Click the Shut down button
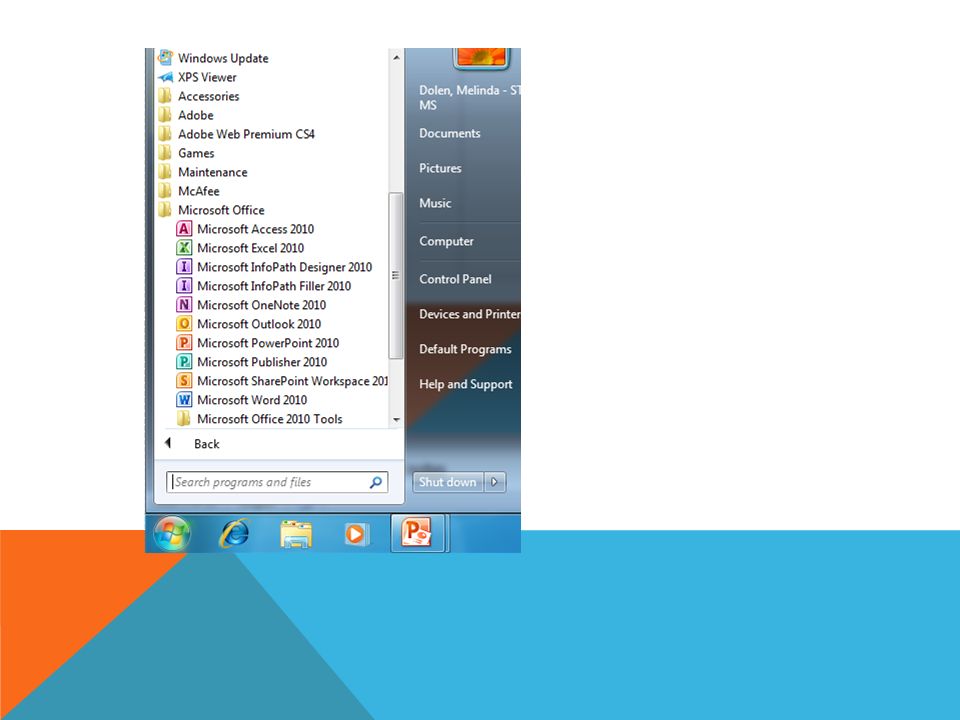The width and height of the screenshot is (960, 720). [448, 482]
